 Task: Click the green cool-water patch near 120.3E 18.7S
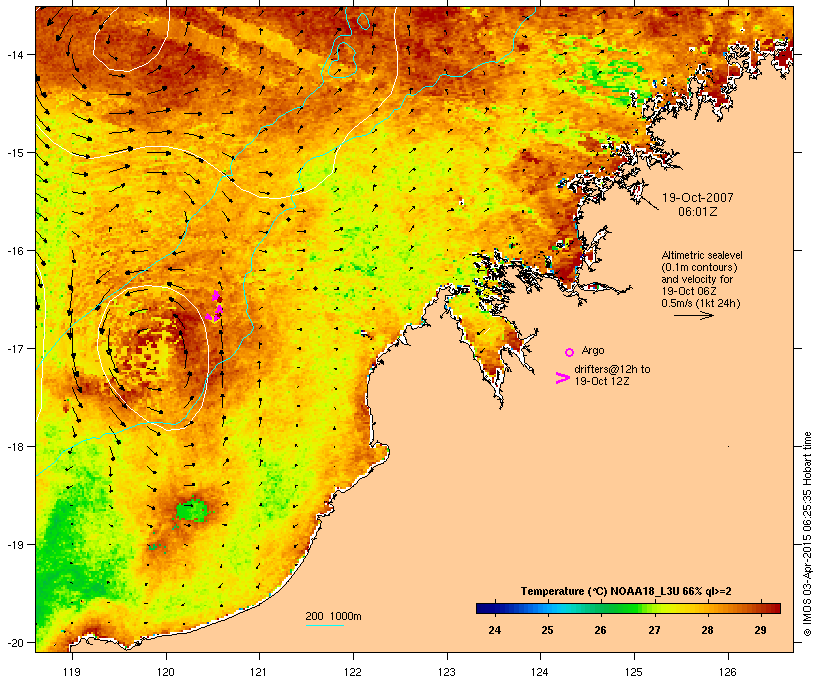click(x=191, y=511)
